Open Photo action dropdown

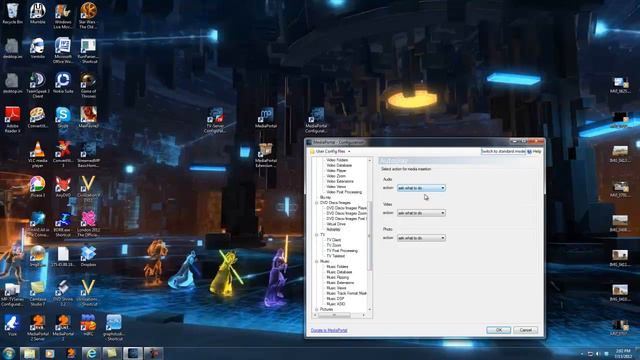(x=421, y=238)
